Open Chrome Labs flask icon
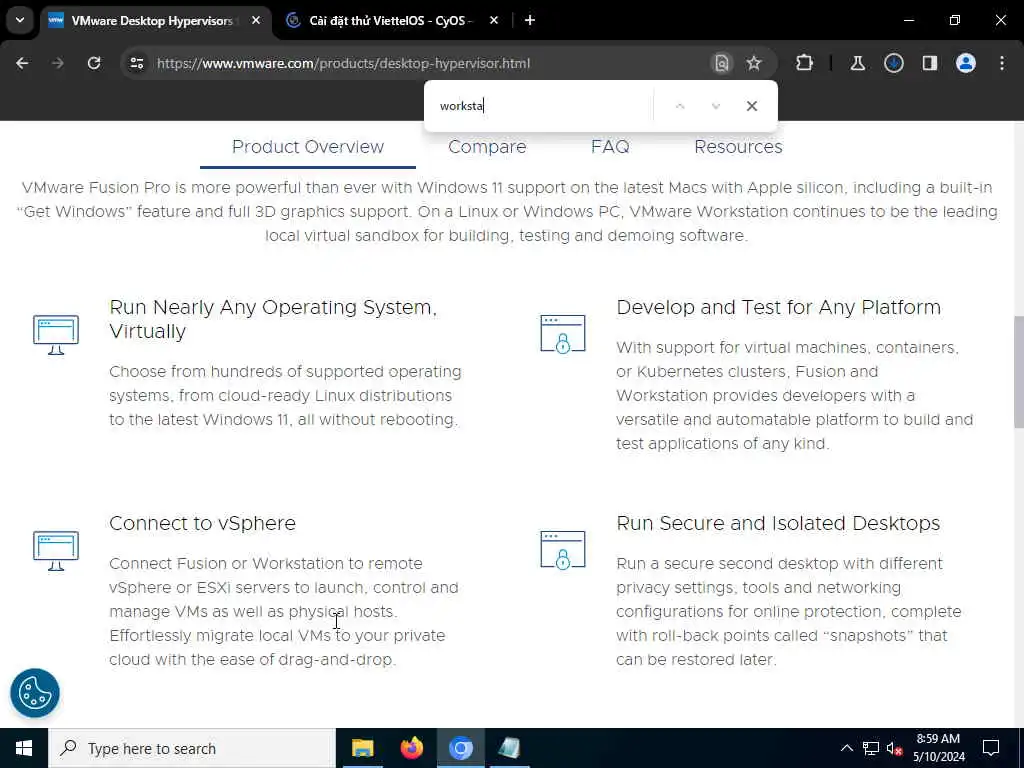This screenshot has width=1024, height=768. coord(857,63)
